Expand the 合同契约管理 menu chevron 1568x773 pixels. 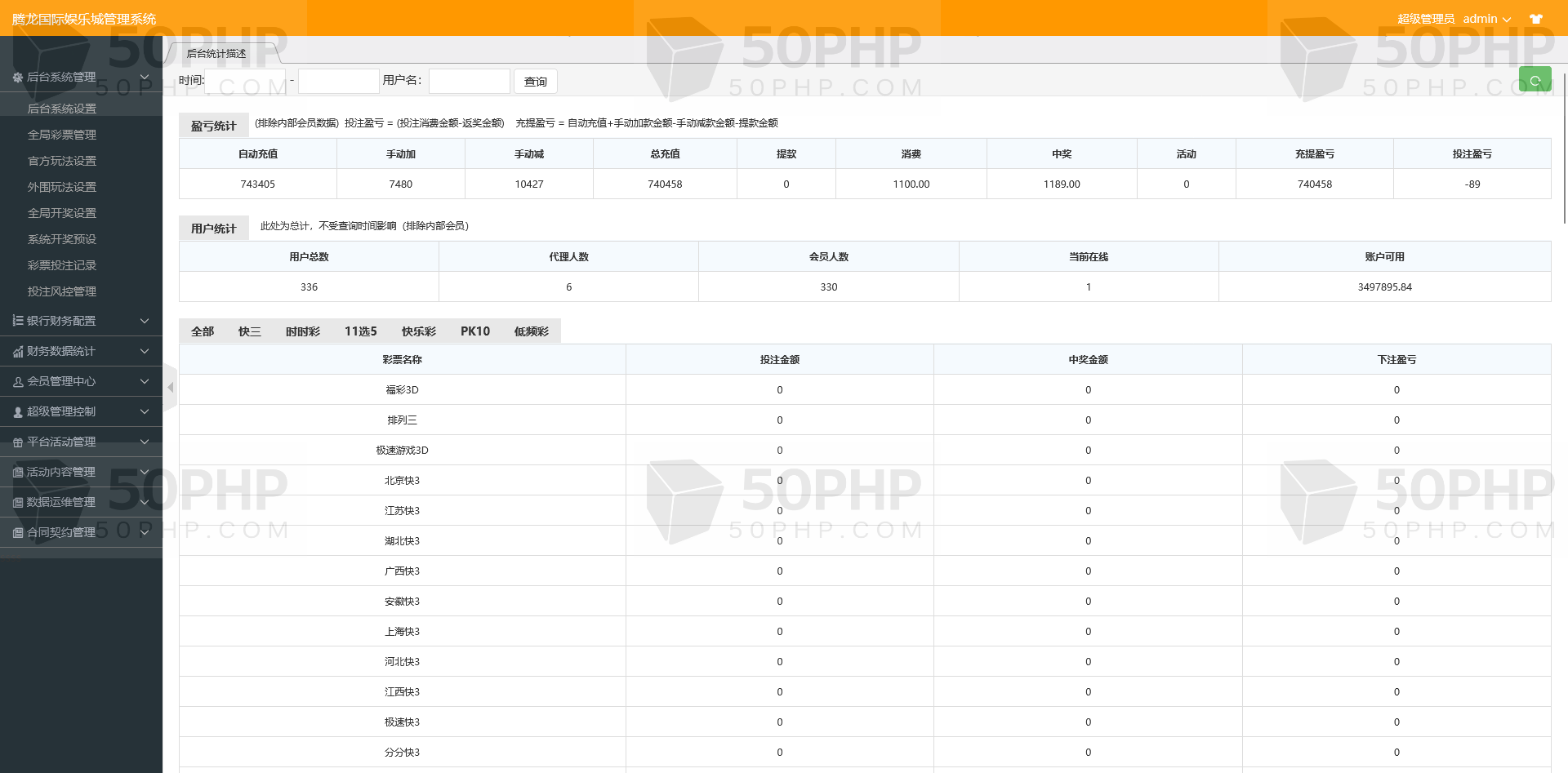click(x=145, y=532)
